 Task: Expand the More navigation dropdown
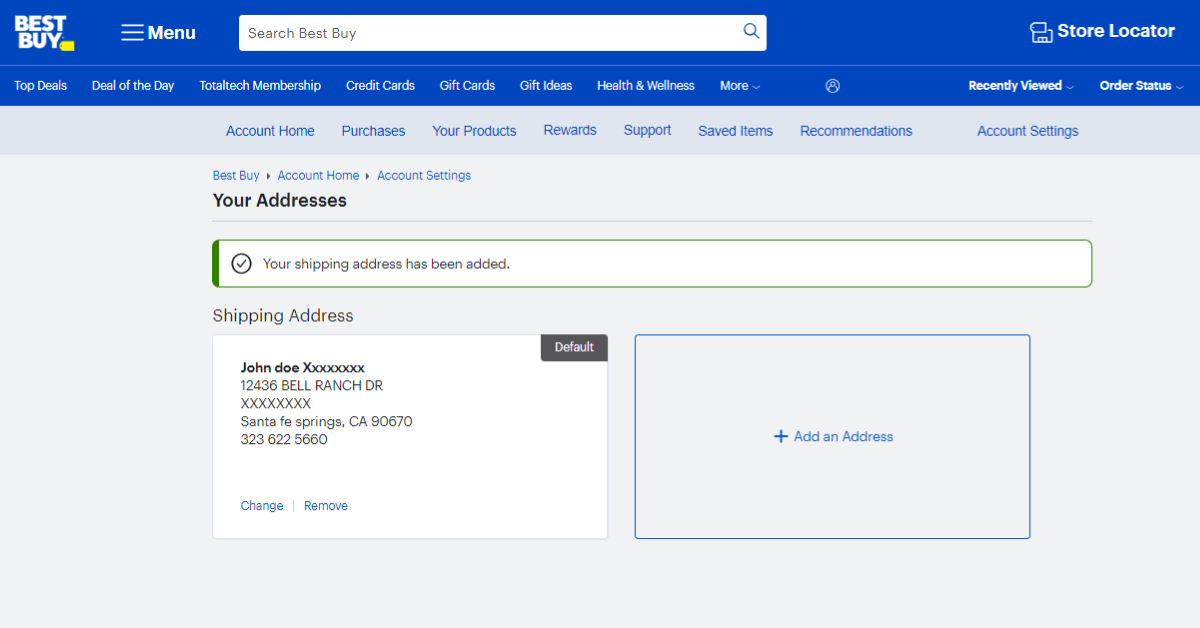point(739,86)
